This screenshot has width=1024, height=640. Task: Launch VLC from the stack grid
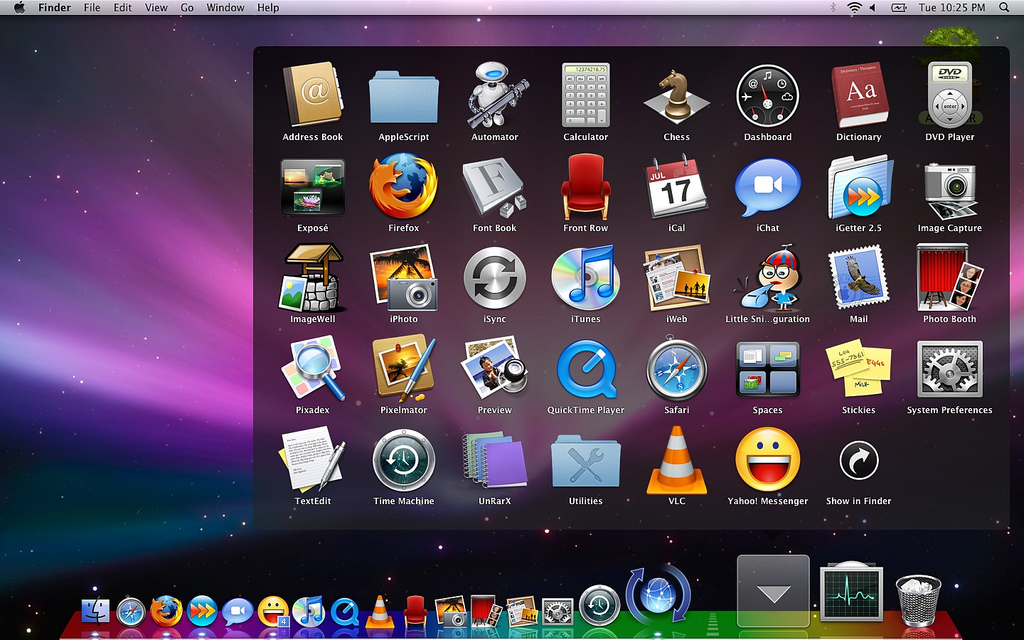[677, 460]
